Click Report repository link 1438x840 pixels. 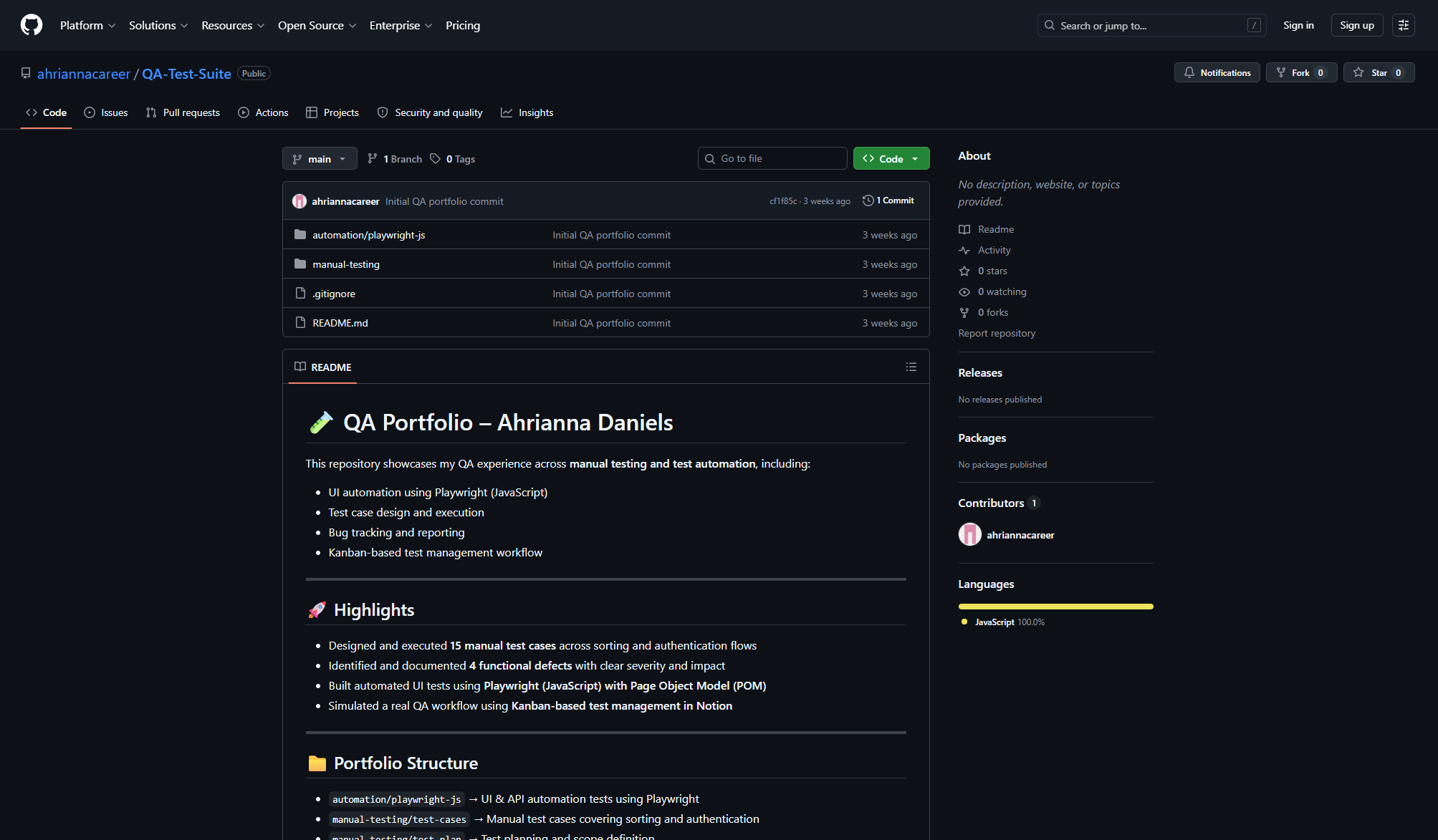(997, 333)
